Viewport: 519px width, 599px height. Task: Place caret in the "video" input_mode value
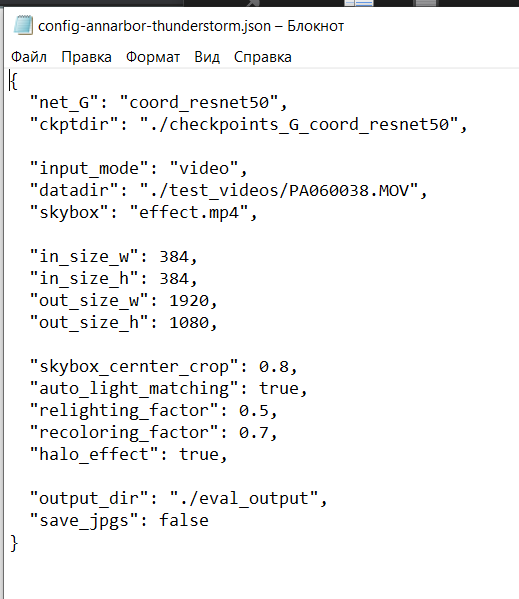tap(204, 168)
